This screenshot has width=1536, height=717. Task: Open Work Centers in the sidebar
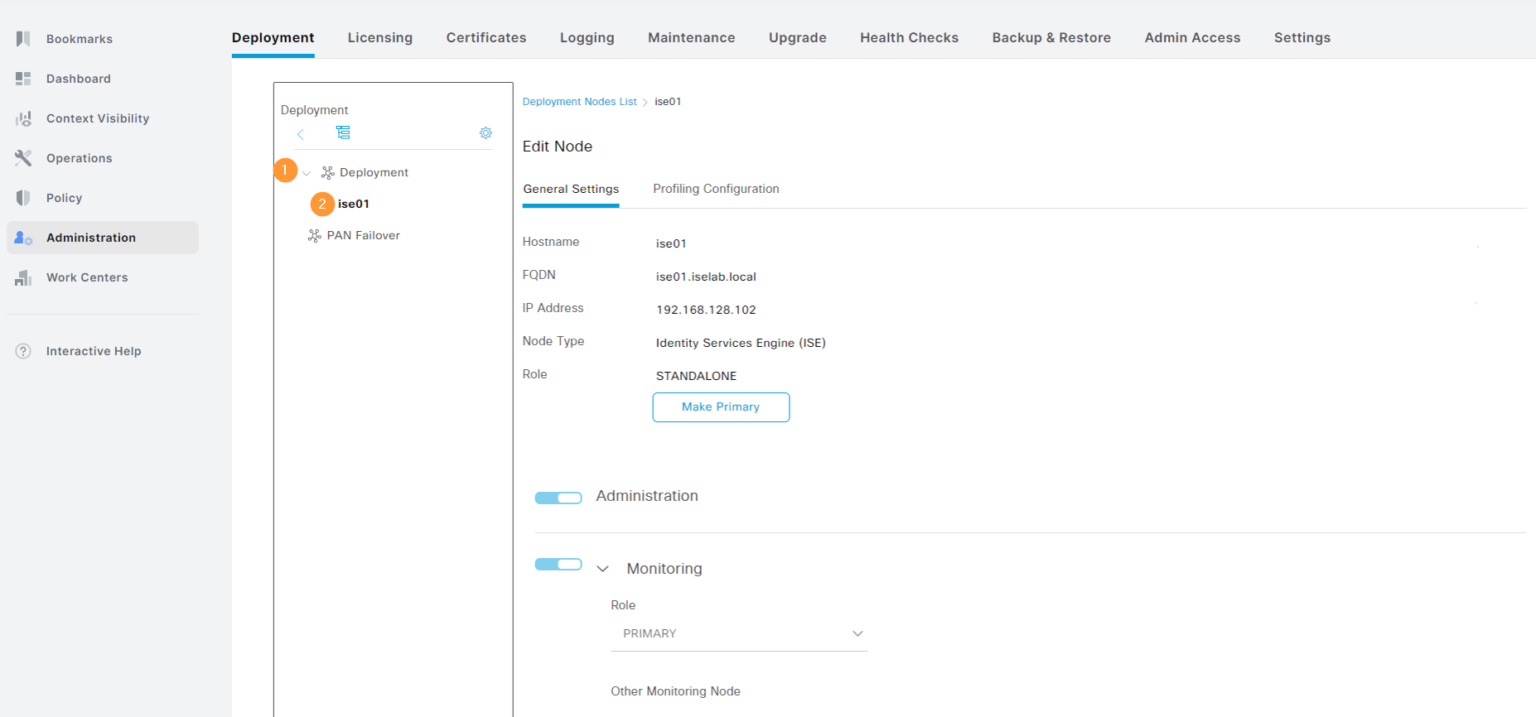click(x=87, y=278)
